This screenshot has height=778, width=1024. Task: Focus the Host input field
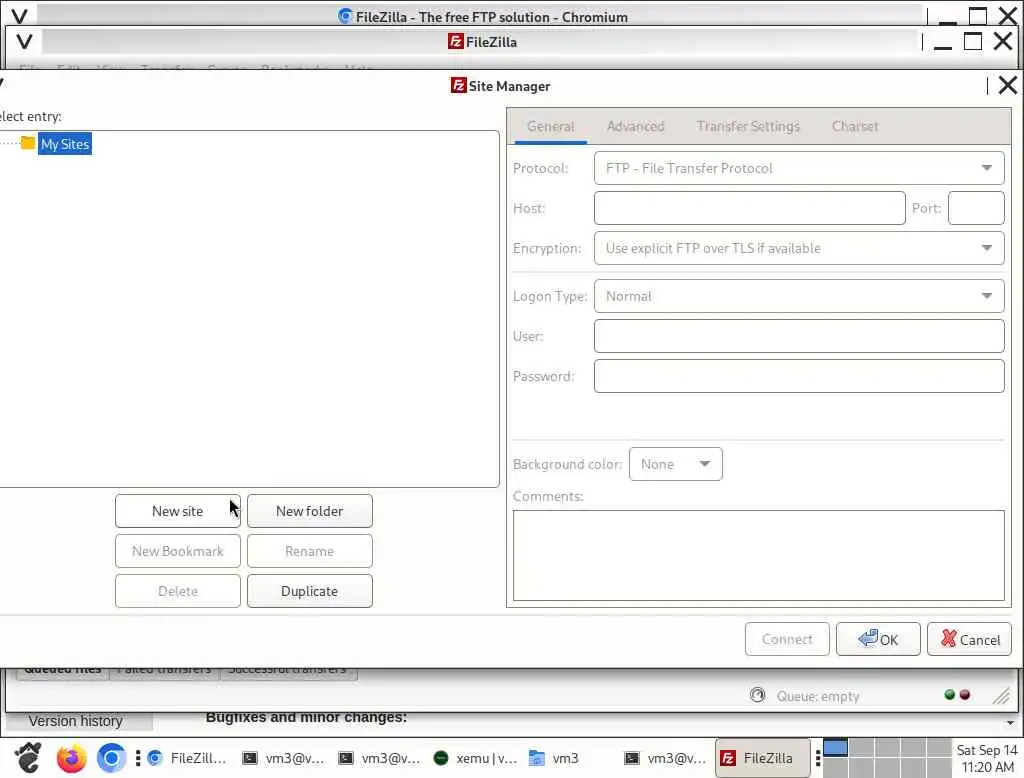coord(750,208)
